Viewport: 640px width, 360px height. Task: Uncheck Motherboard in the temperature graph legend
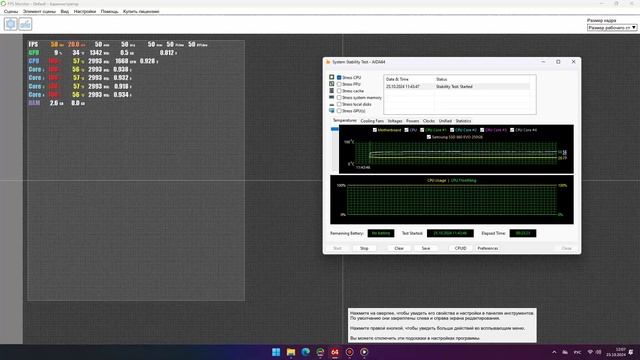(x=375, y=130)
